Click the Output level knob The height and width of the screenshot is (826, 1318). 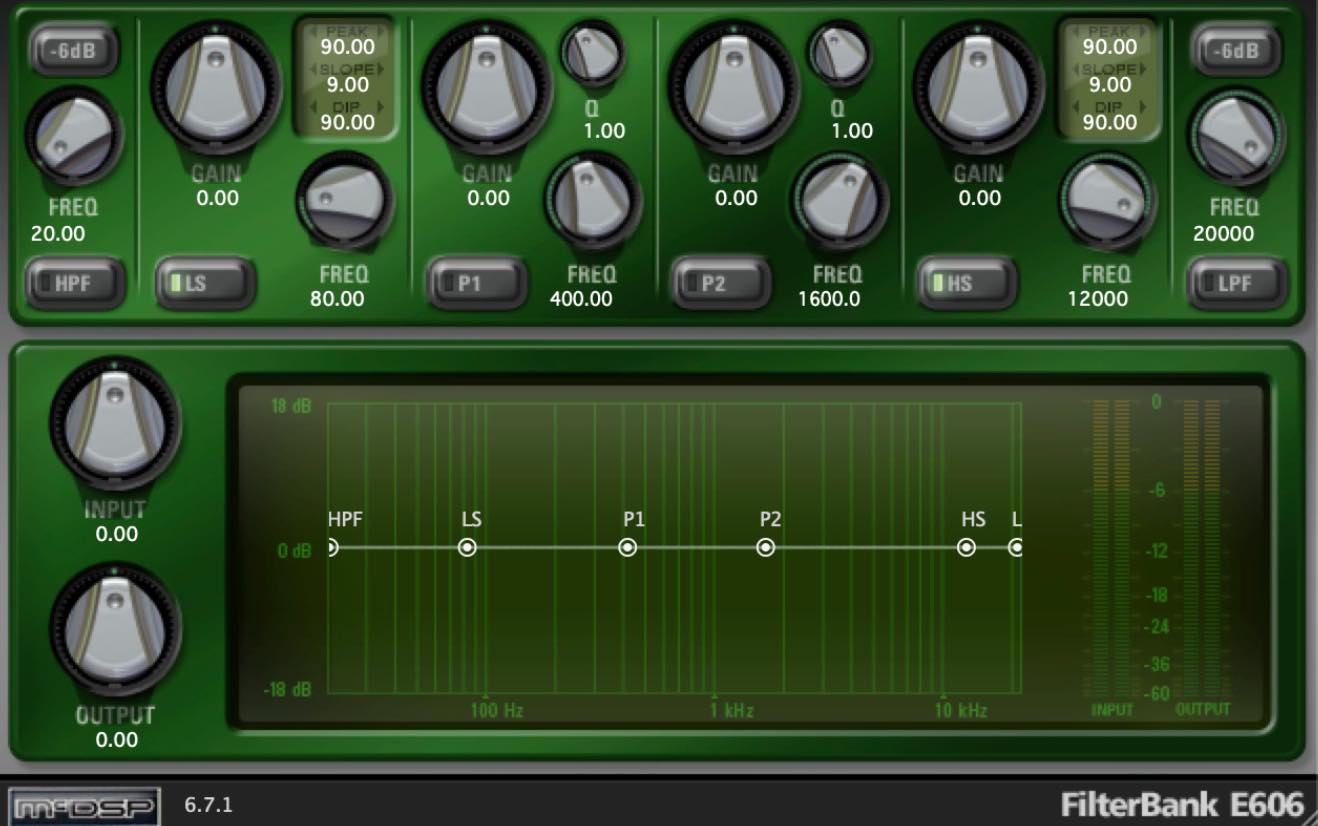coord(116,630)
